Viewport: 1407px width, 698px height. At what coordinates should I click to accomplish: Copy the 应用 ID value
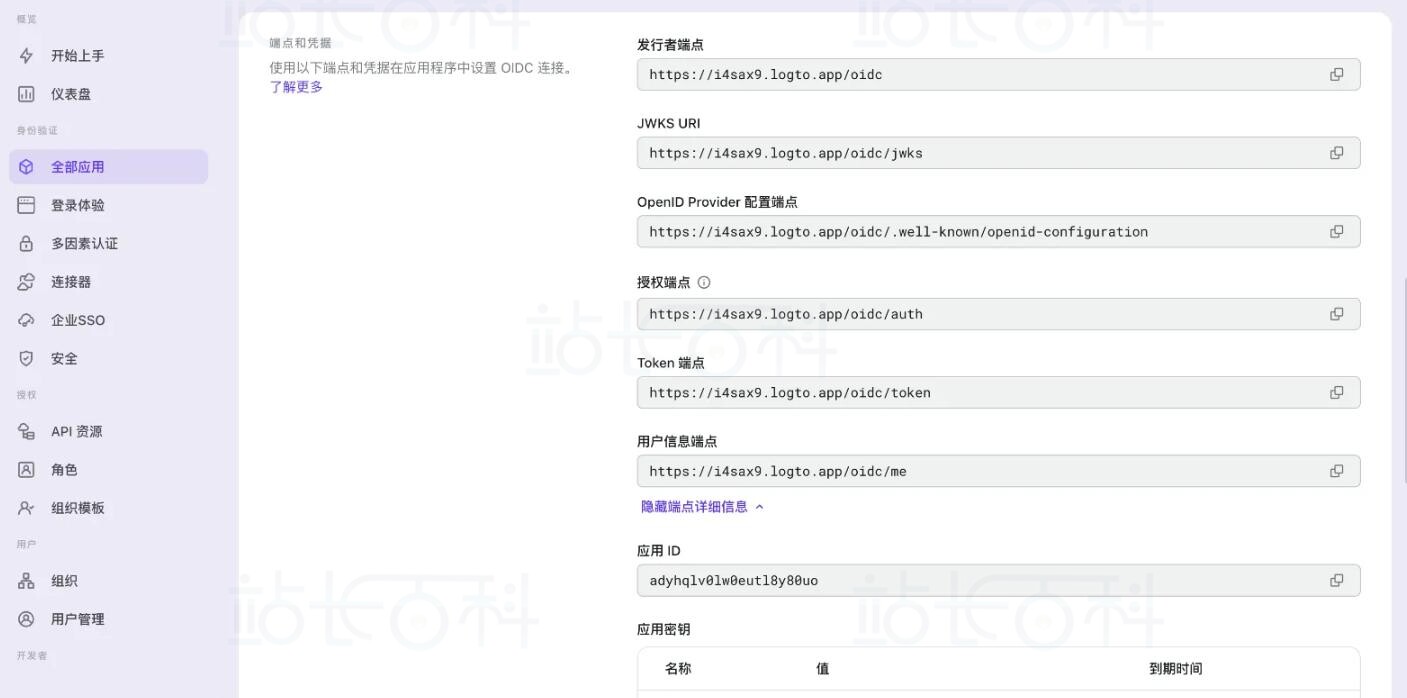point(1336,580)
